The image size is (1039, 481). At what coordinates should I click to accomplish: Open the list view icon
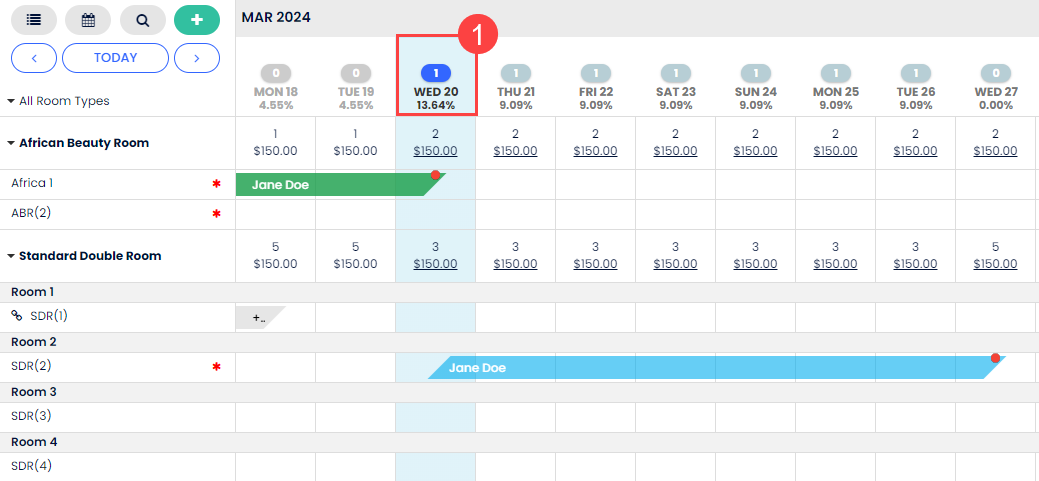[x=34, y=20]
